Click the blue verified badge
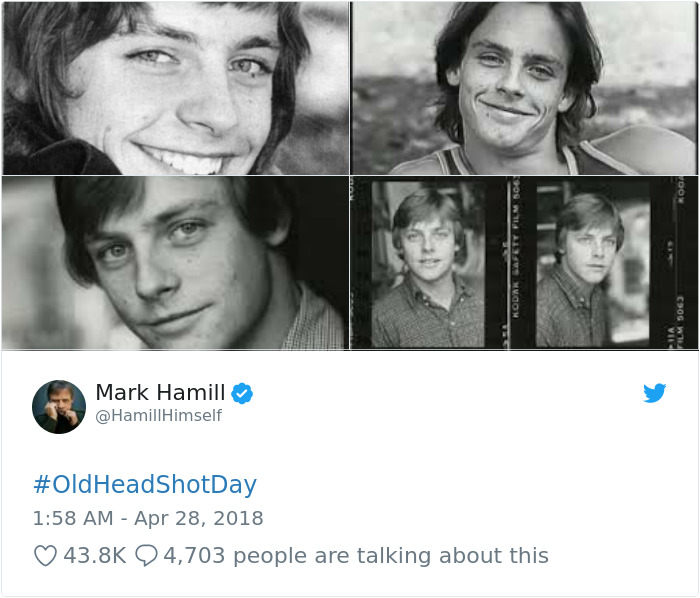The height and width of the screenshot is (598, 700). click(x=242, y=393)
